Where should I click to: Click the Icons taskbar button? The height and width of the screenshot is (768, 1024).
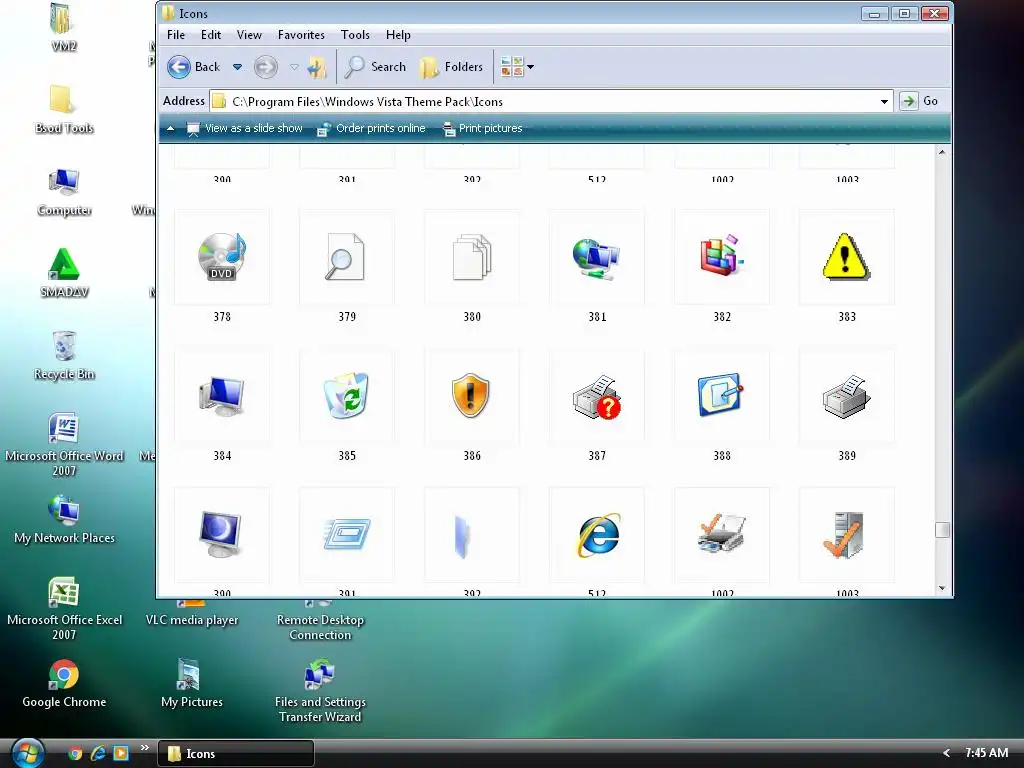[236, 754]
